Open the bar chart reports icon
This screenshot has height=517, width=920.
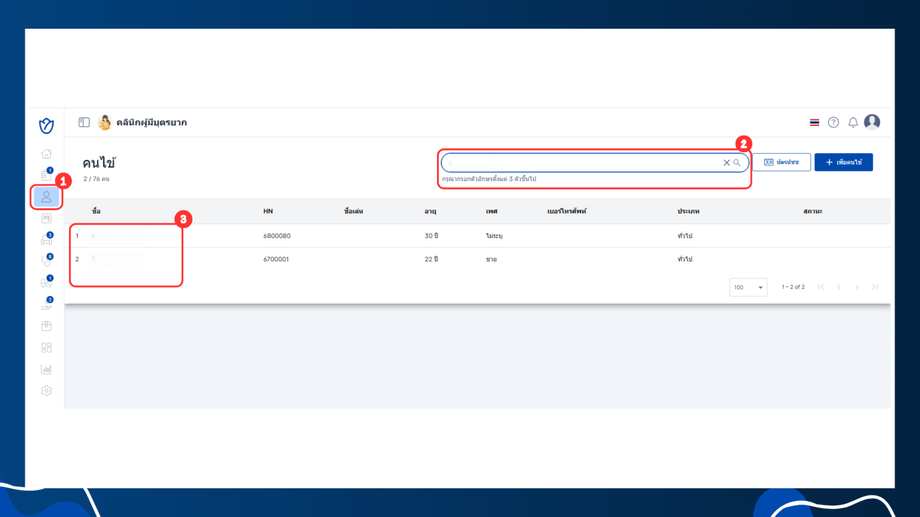click(46, 369)
